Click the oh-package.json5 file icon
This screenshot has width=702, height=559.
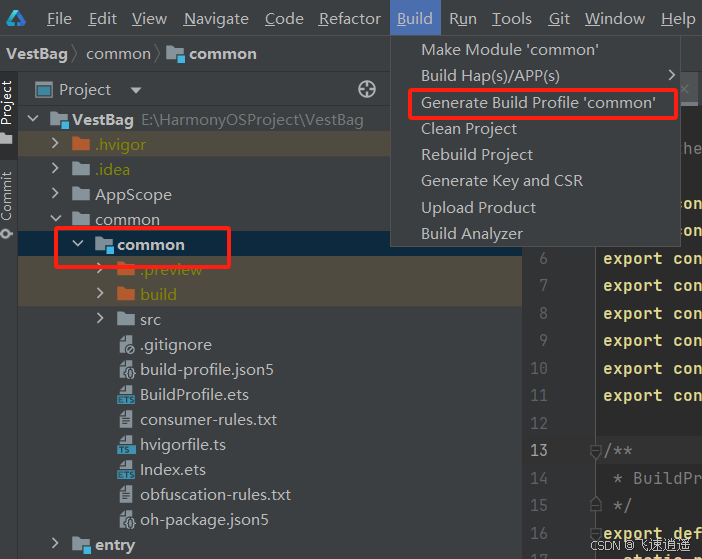(127, 520)
